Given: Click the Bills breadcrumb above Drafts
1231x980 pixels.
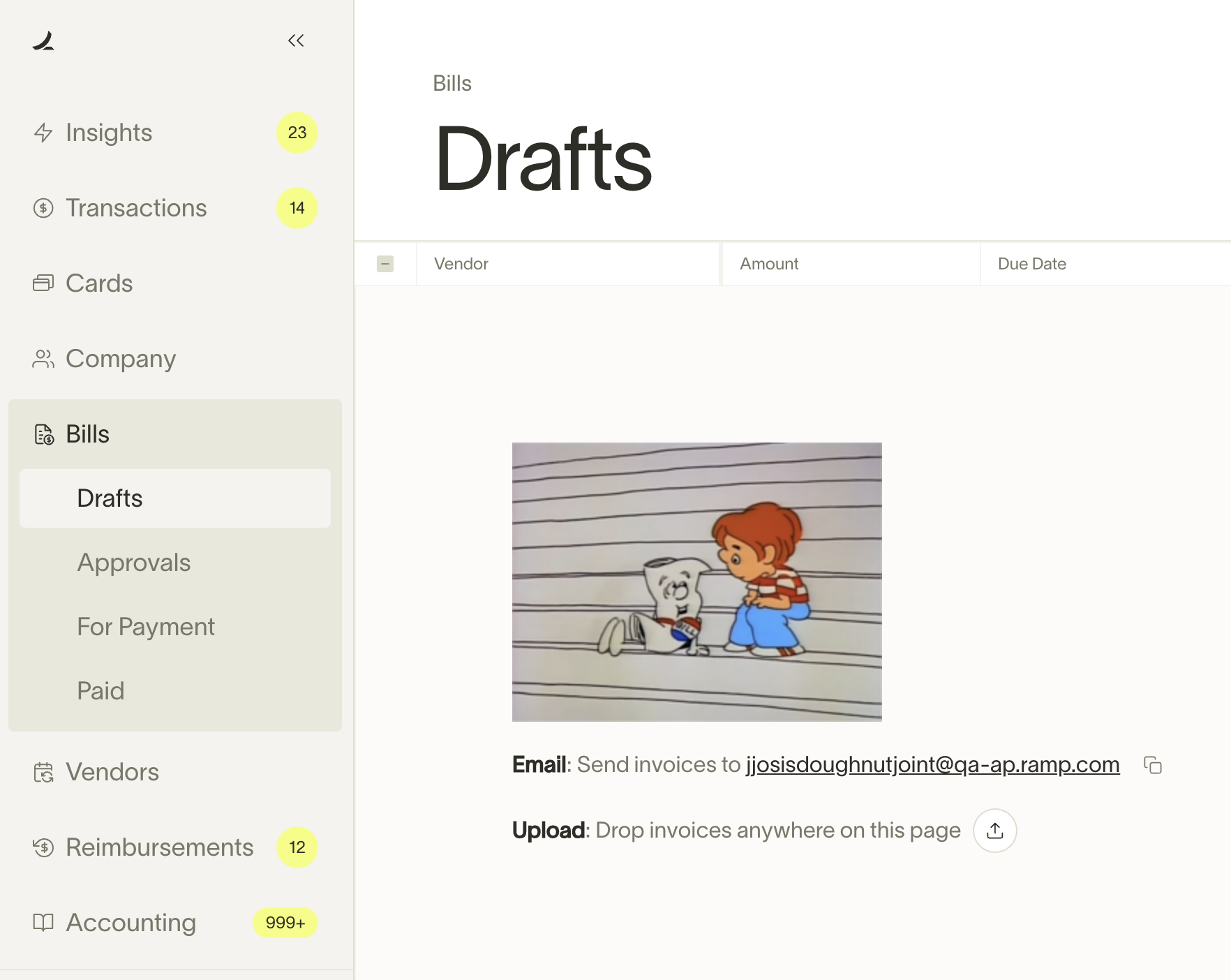Looking at the screenshot, I should [452, 83].
